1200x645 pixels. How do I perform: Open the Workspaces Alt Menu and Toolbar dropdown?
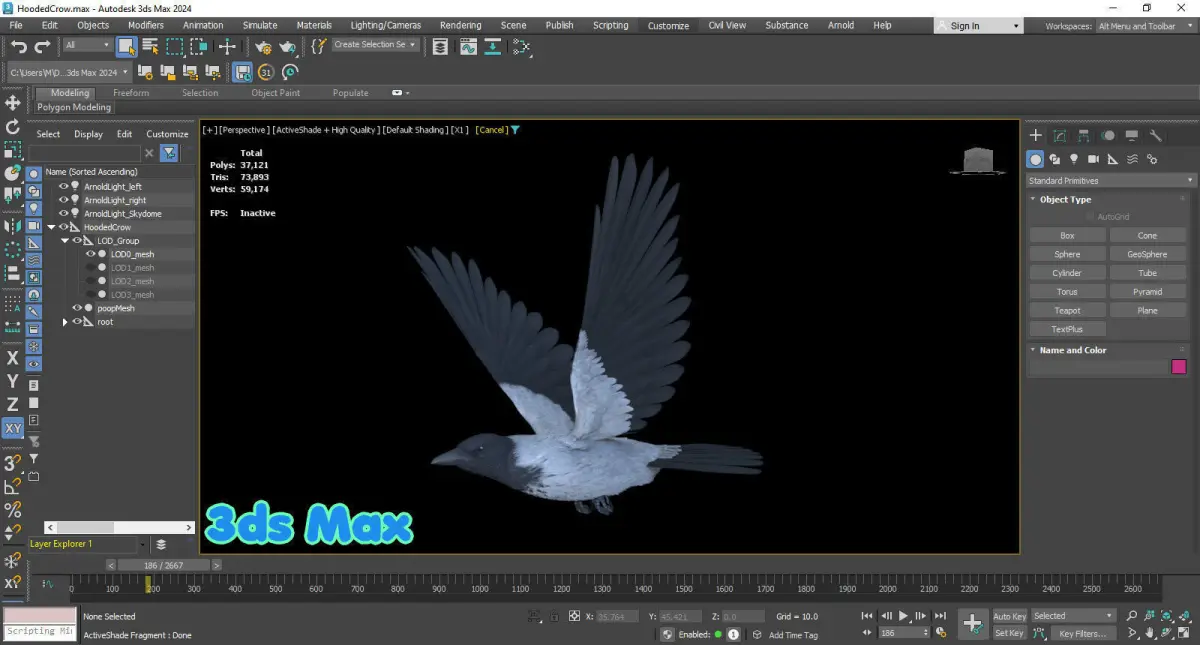coord(1144,26)
